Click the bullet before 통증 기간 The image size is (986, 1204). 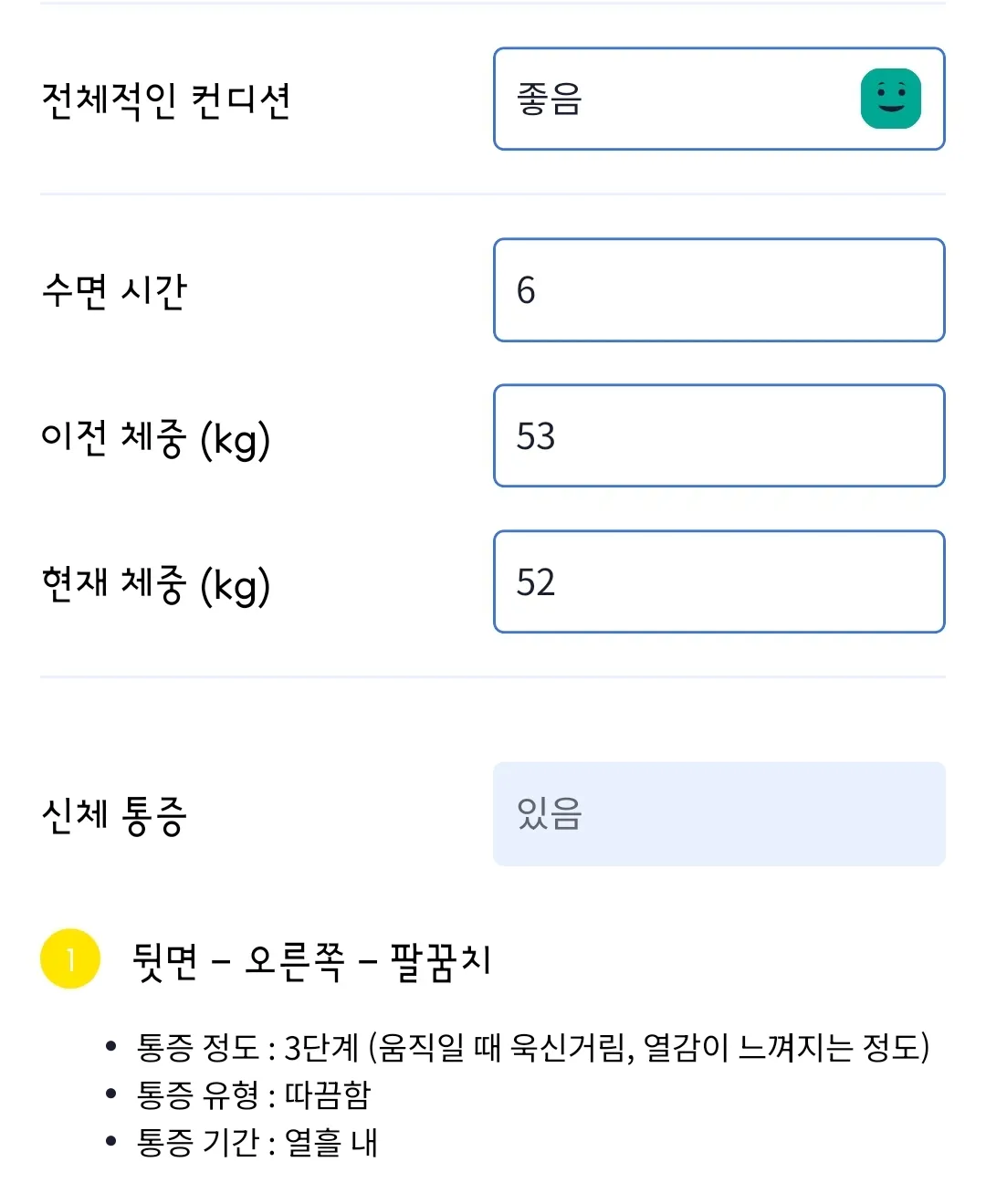pyautogui.click(x=111, y=1141)
